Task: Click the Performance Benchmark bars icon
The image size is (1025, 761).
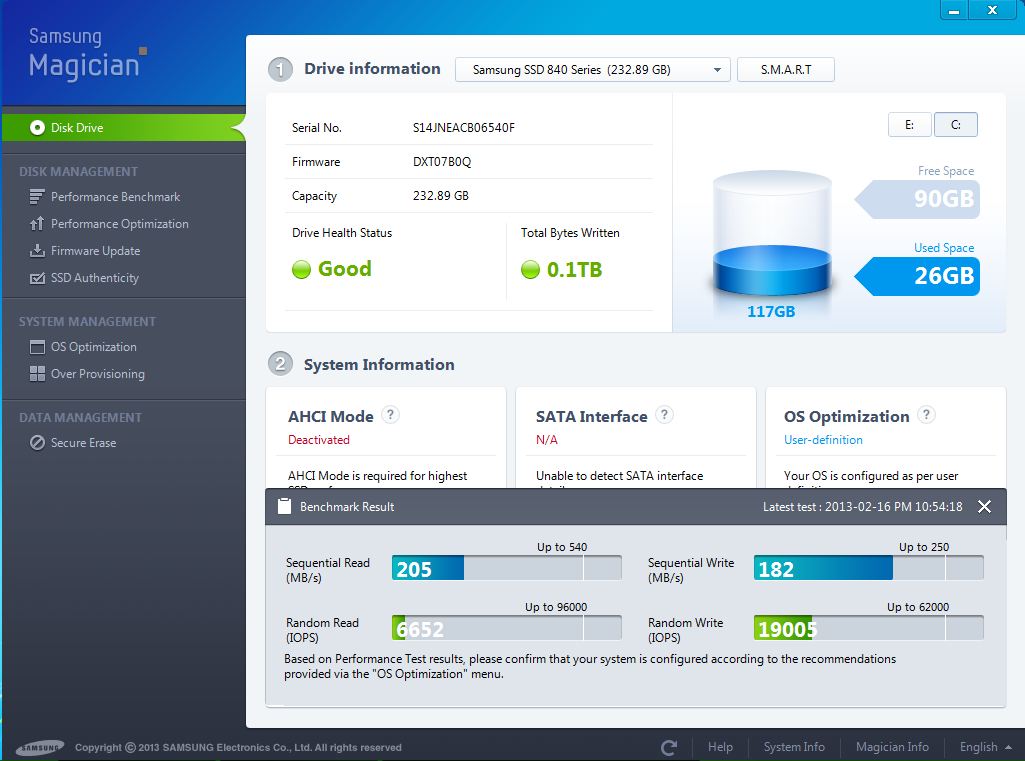Action: [x=37, y=197]
